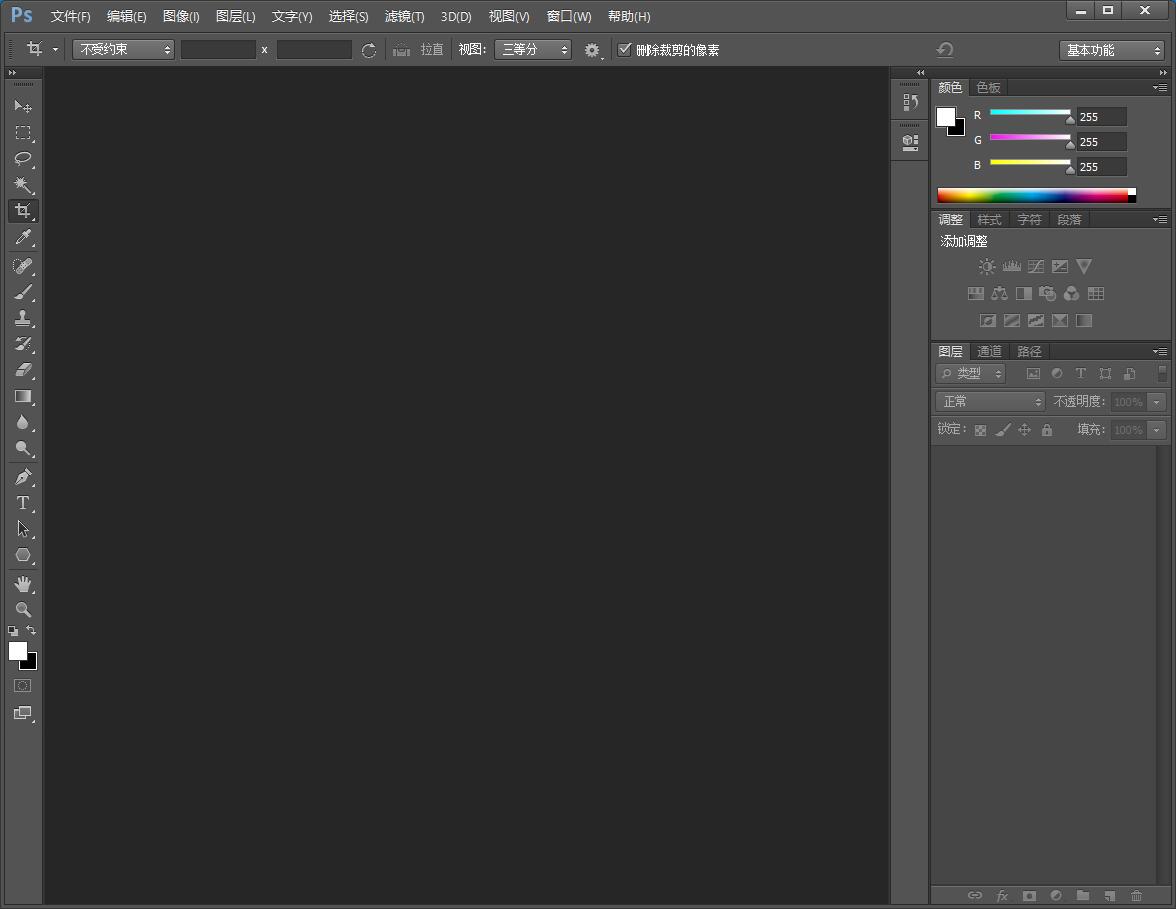This screenshot has width=1176, height=909.
Task: Click the color spectrum ramp
Action: (1036, 196)
